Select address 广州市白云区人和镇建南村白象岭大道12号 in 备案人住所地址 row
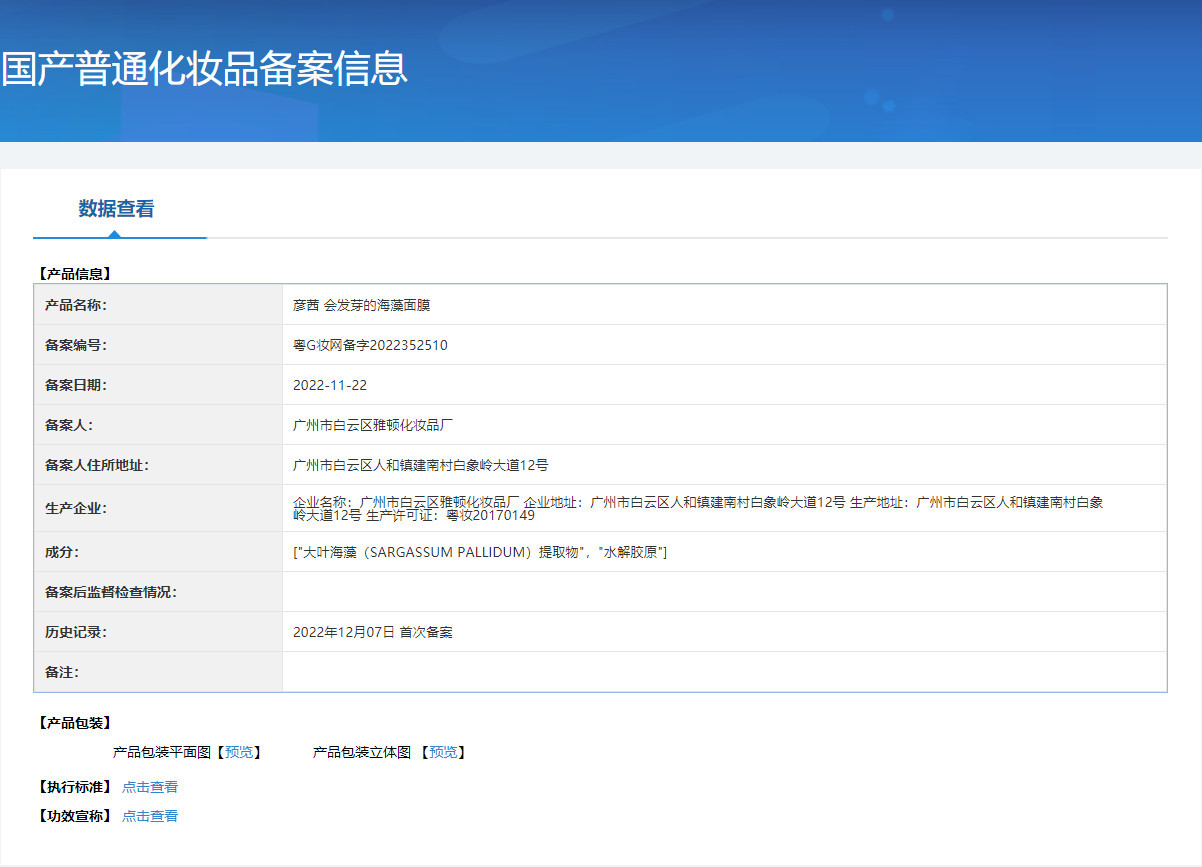The height and width of the screenshot is (867, 1202). click(x=421, y=465)
